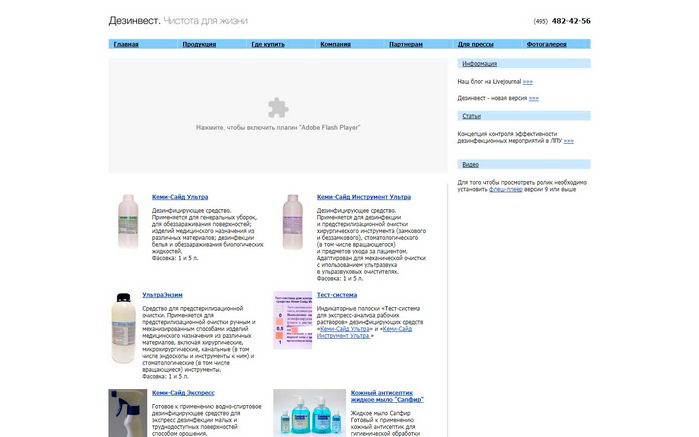Open the Тест-система product title
The height and width of the screenshot is (437, 699).
337,295
